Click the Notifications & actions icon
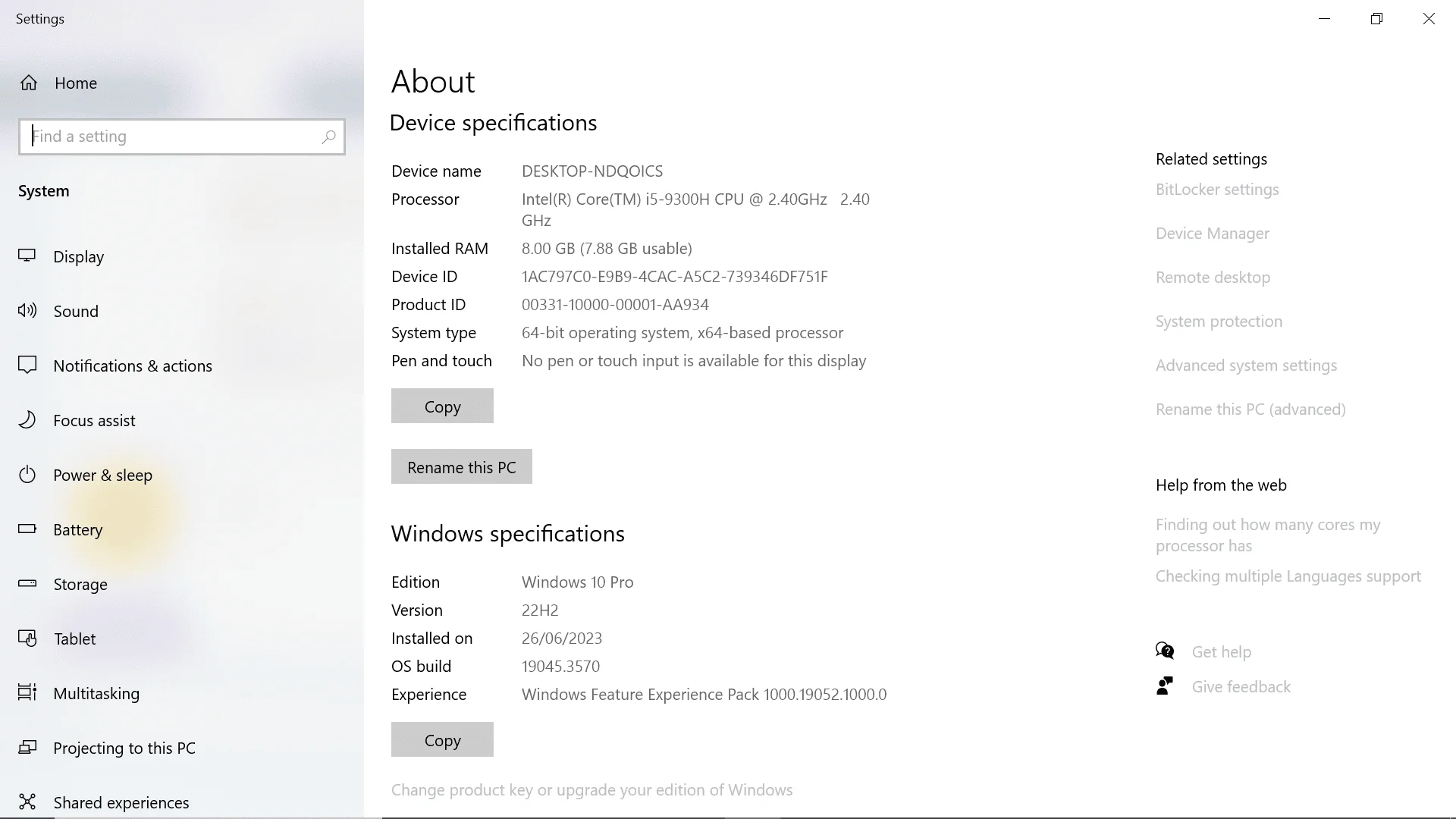1456x819 pixels. coord(27,366)
